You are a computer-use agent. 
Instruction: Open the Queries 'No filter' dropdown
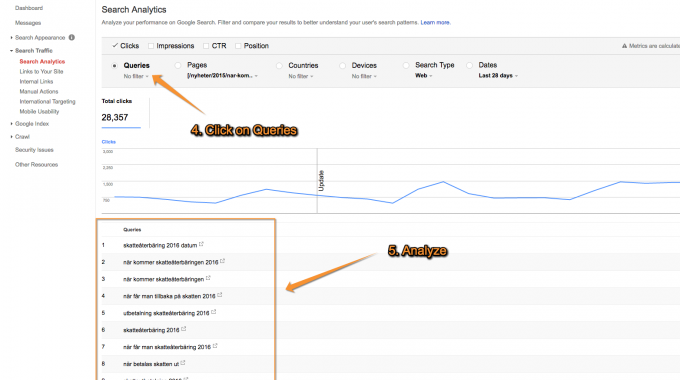pos(136,76)
